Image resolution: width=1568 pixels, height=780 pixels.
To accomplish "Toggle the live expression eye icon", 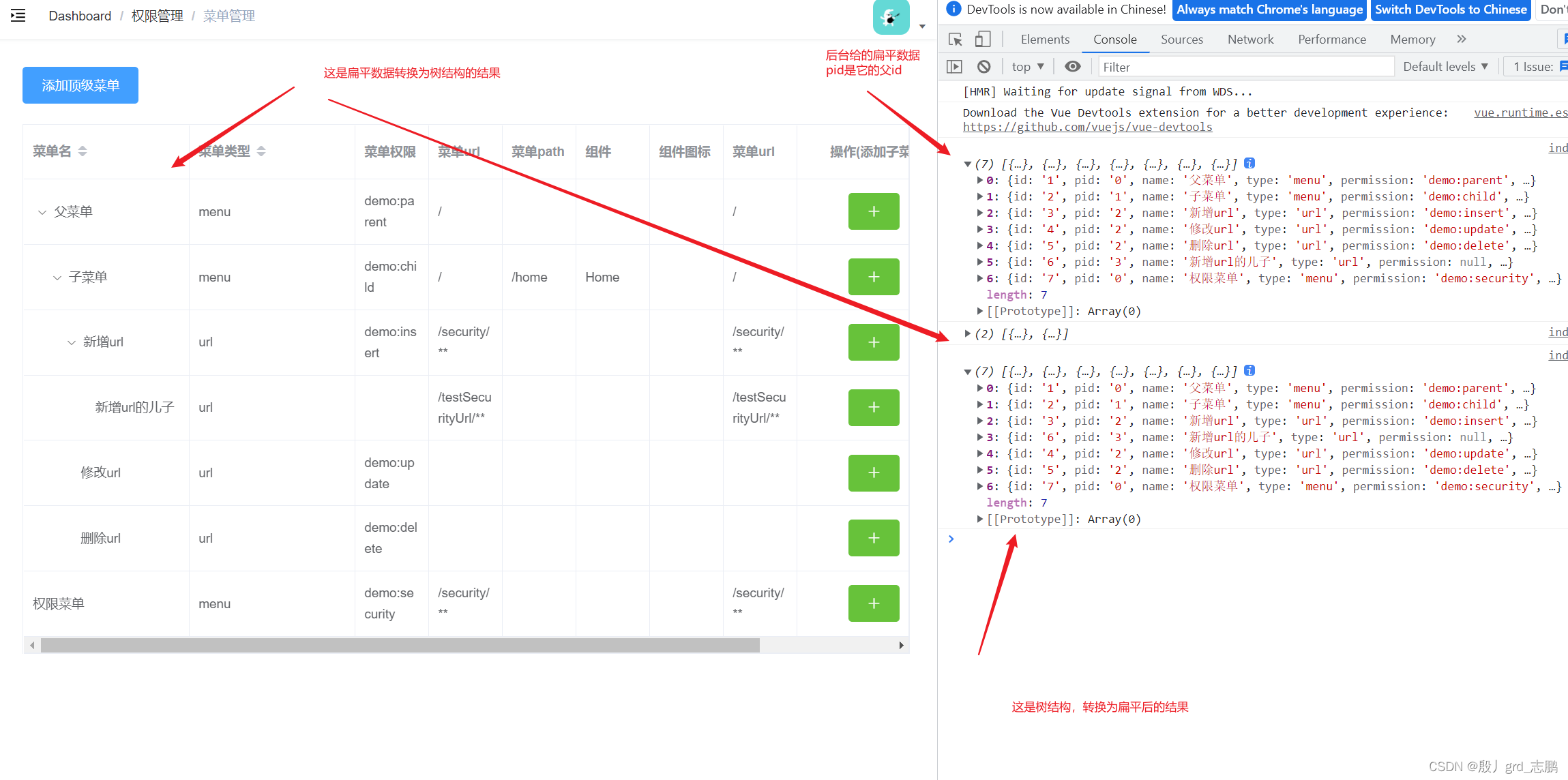I will point(1073,67).
